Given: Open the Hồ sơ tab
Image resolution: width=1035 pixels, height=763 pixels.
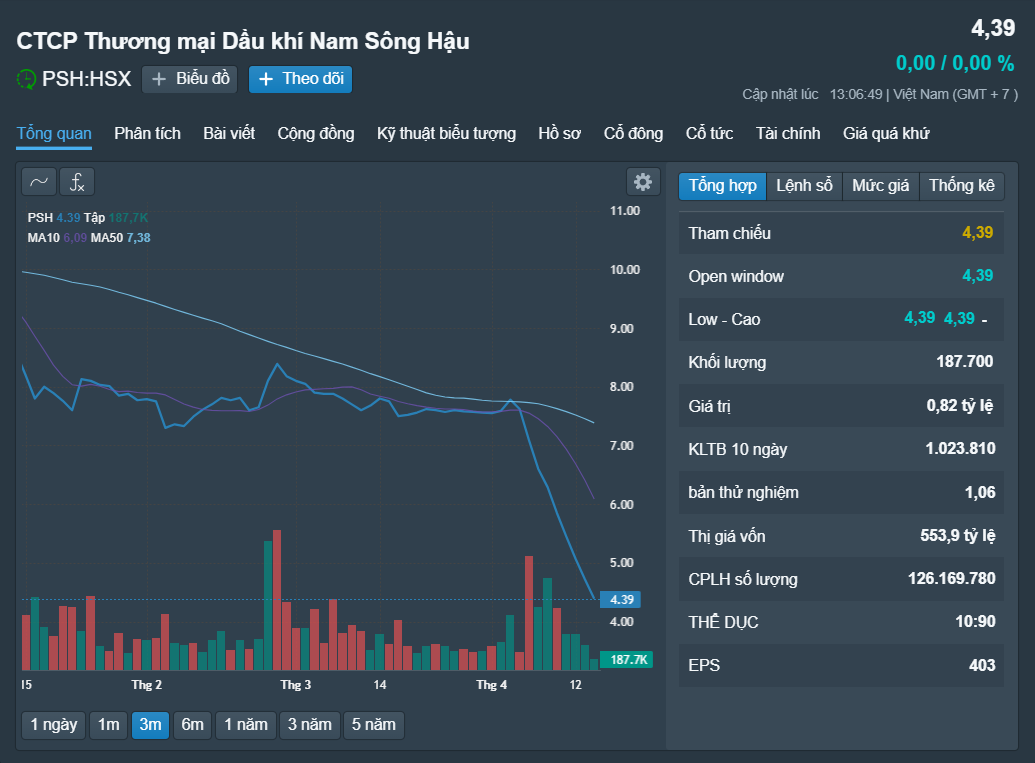Looking at the screenshot, I should point(559,133).
